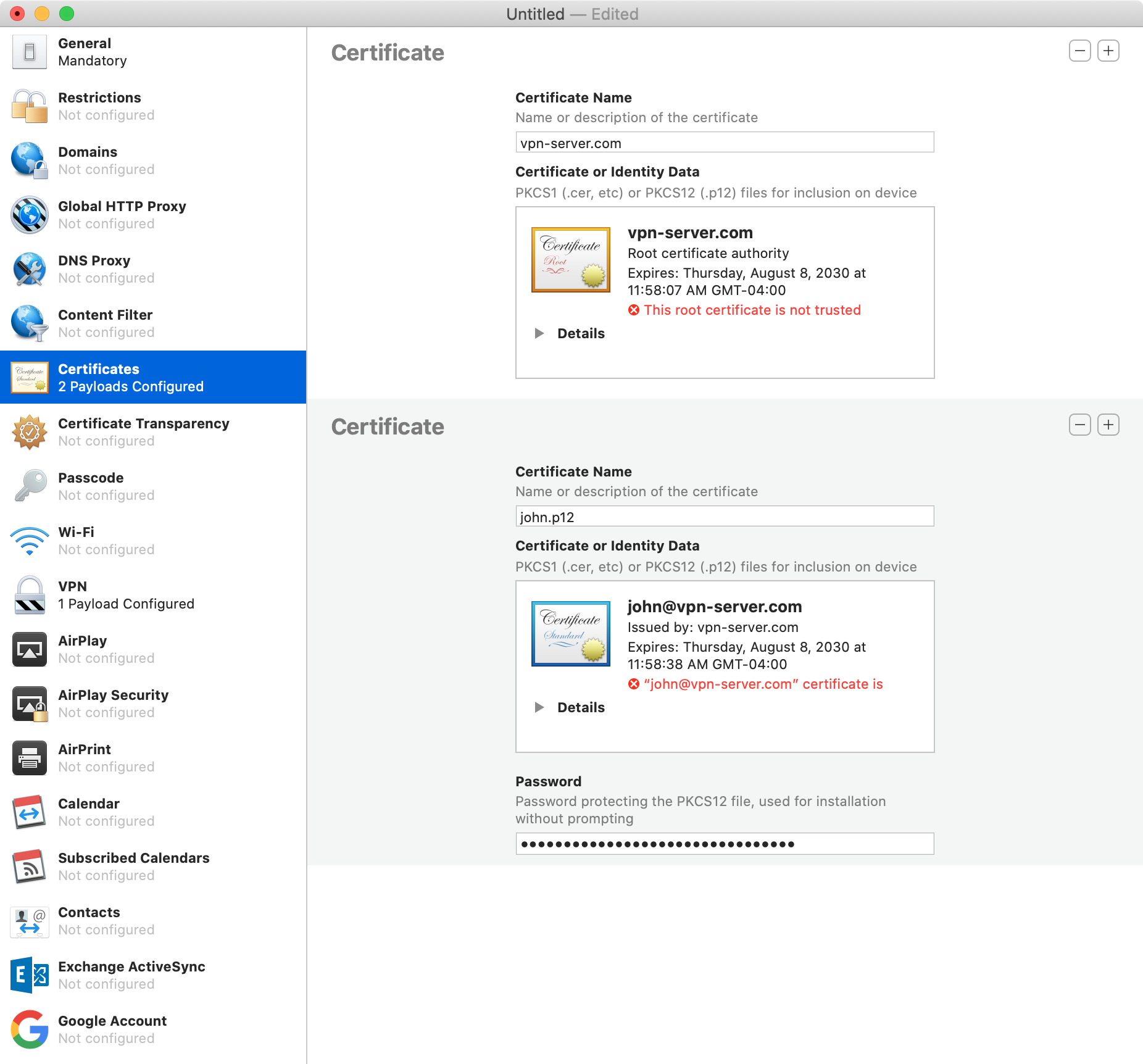
Task: Select Subscribed Calendars label in sidebar
Action: point(134,858)
